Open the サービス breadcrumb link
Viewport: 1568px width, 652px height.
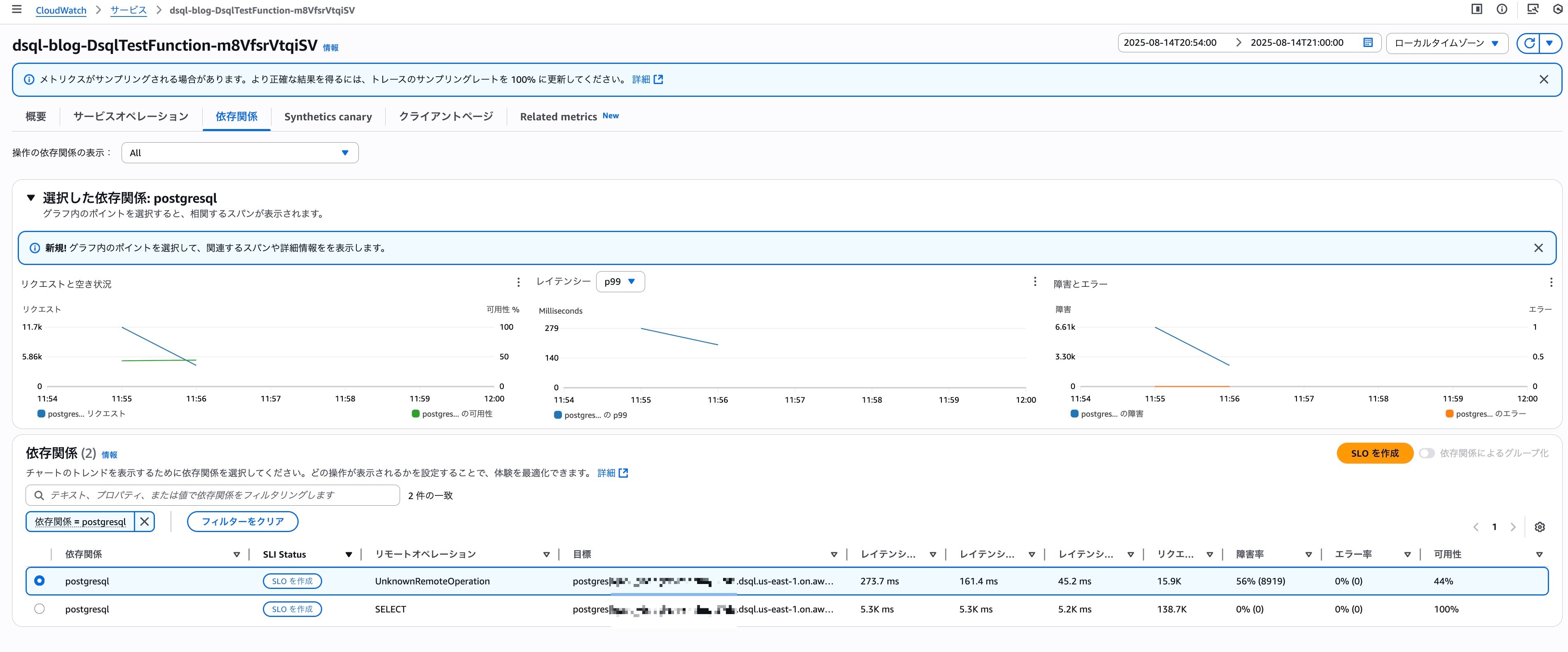point(129,10)
